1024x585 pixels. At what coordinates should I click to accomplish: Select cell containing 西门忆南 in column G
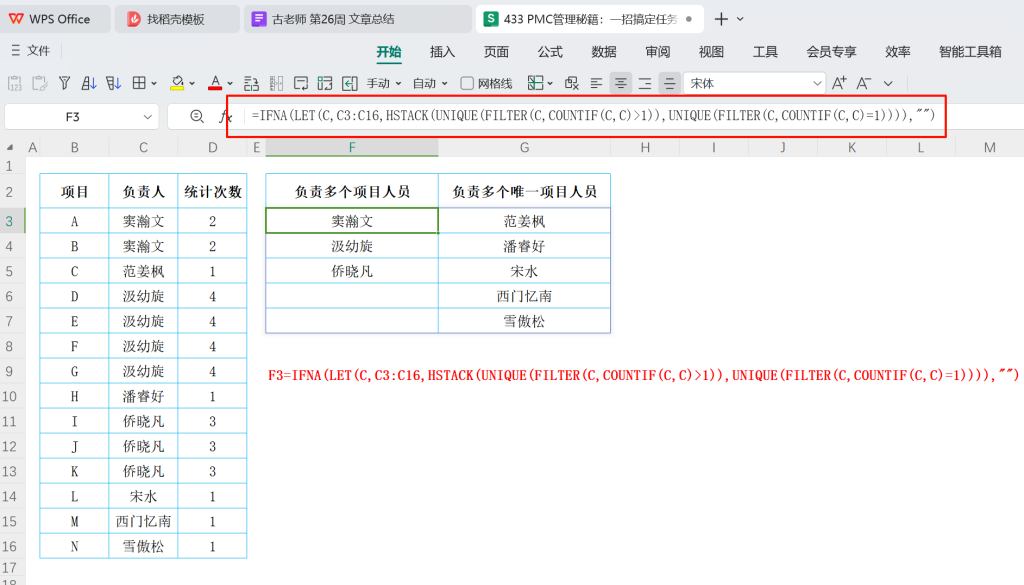coord(524,296)
